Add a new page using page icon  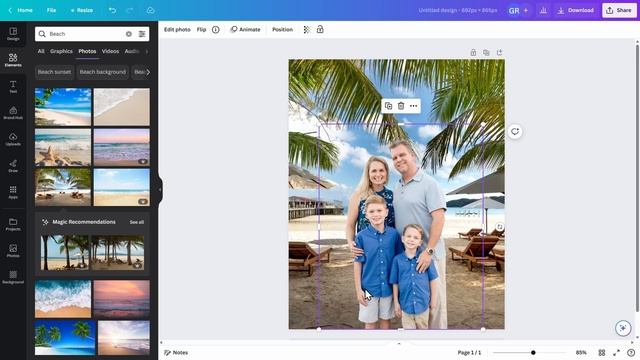(499, 53)
